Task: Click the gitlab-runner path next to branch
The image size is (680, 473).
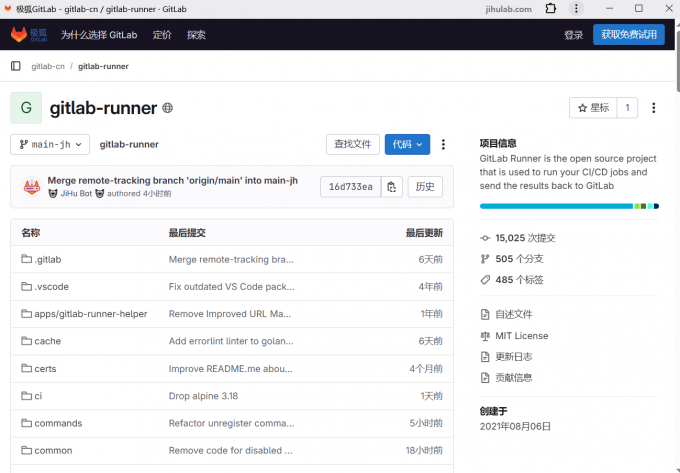Action: point(129,144)
